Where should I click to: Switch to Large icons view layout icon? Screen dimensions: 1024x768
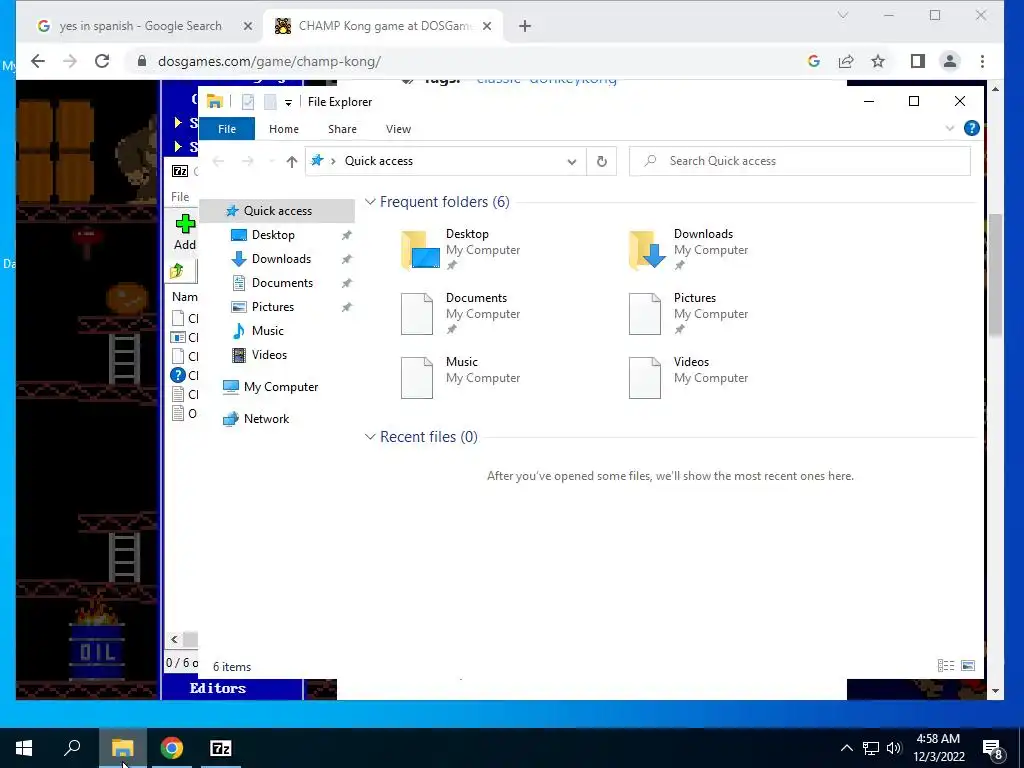coord(968,665)
